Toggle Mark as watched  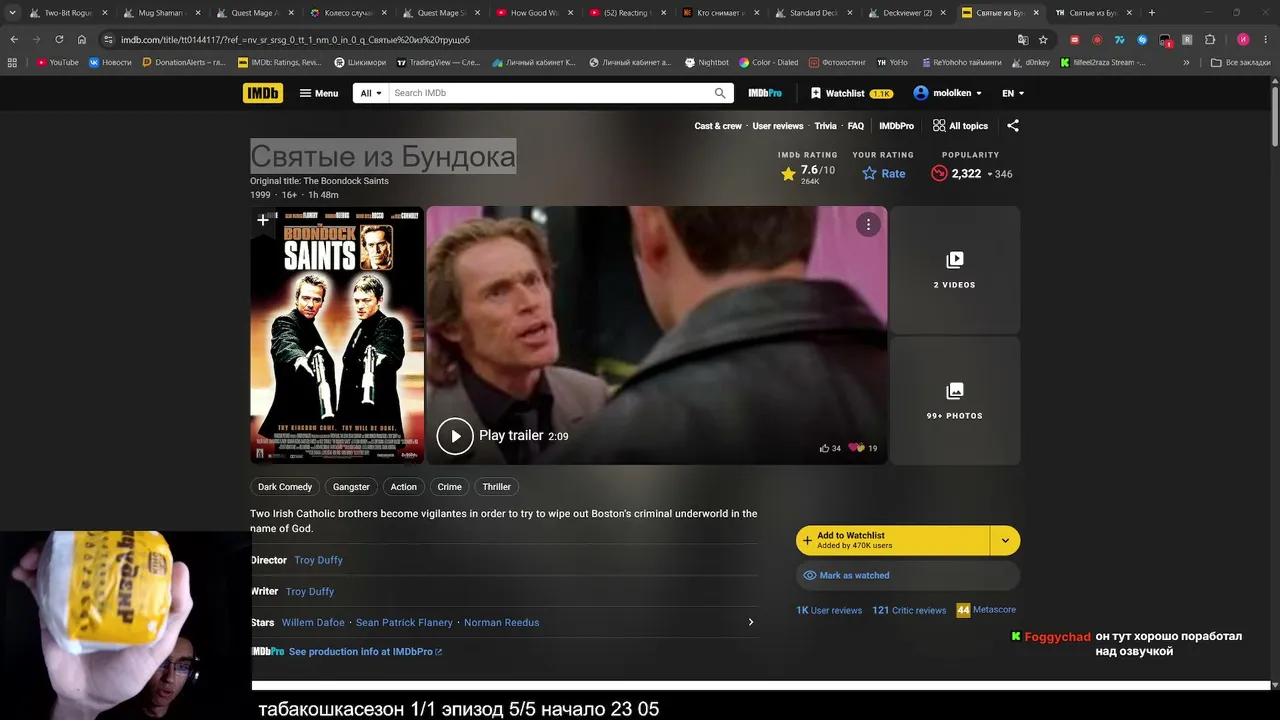click(908, 575)
